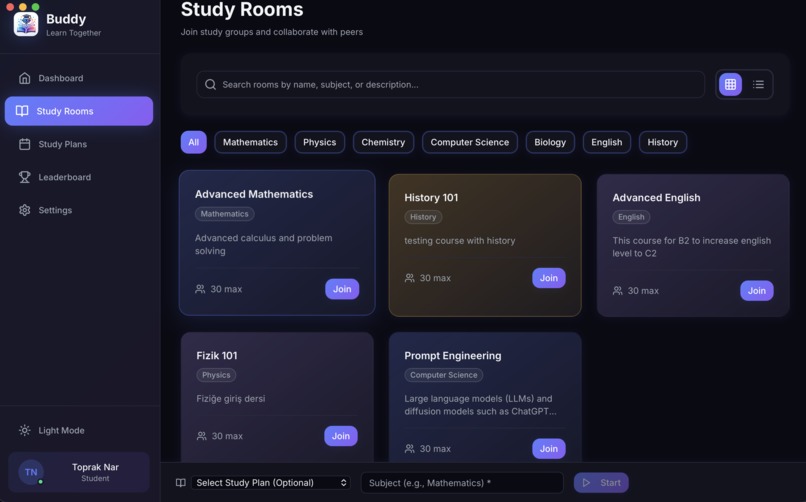Click the TN user avatar

pos(31,472)
